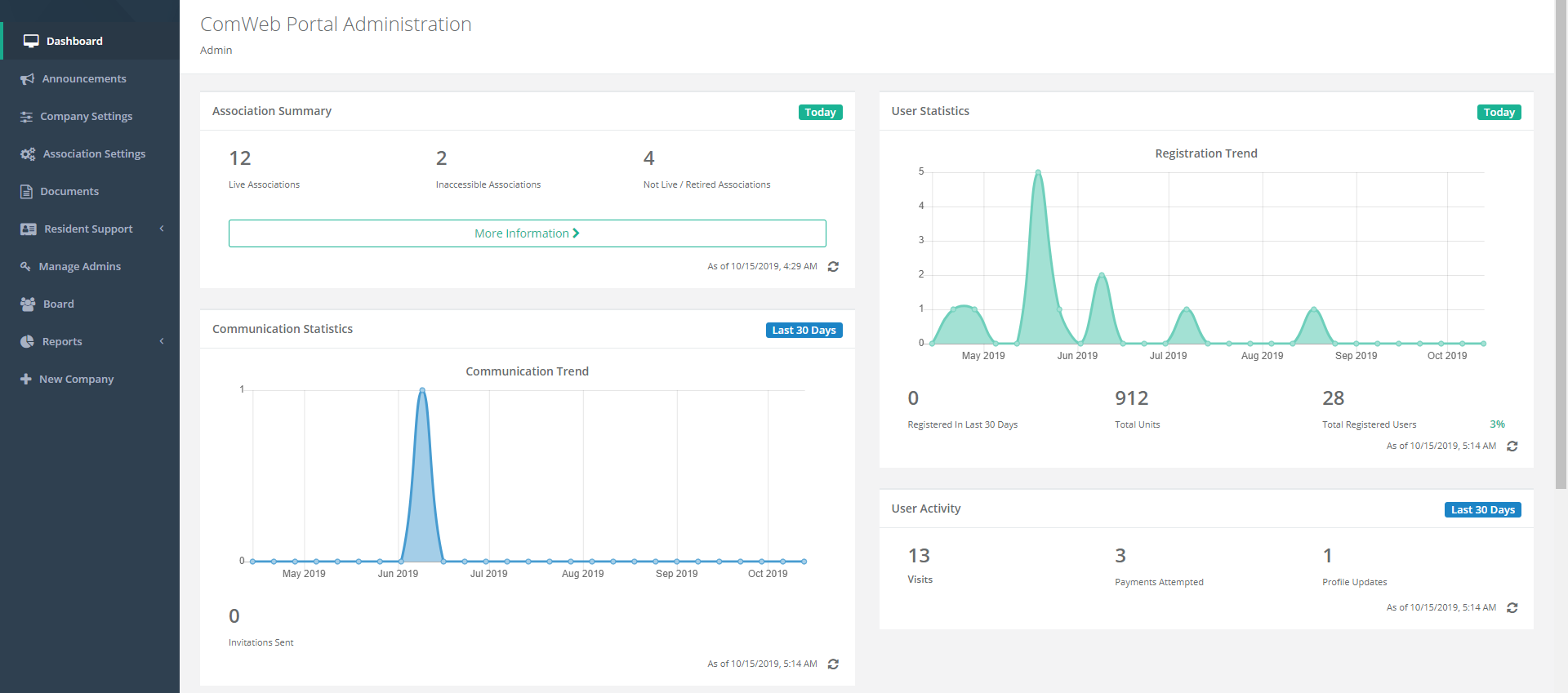The height and width of the screenshot is (693, 1568).
Task: Click the Today badge in User Statistics
Action: pyautogui.click(x=1499, y=113)
